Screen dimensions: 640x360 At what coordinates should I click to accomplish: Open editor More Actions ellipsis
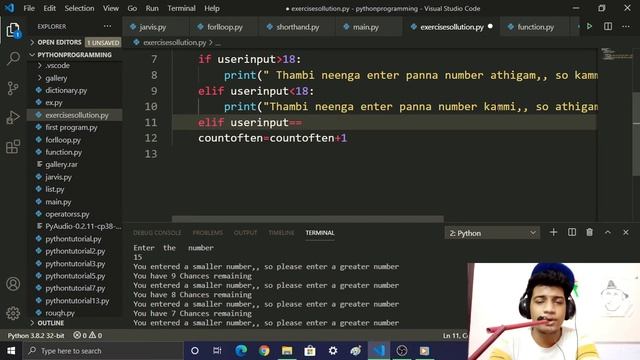click(x=626, y=27)
